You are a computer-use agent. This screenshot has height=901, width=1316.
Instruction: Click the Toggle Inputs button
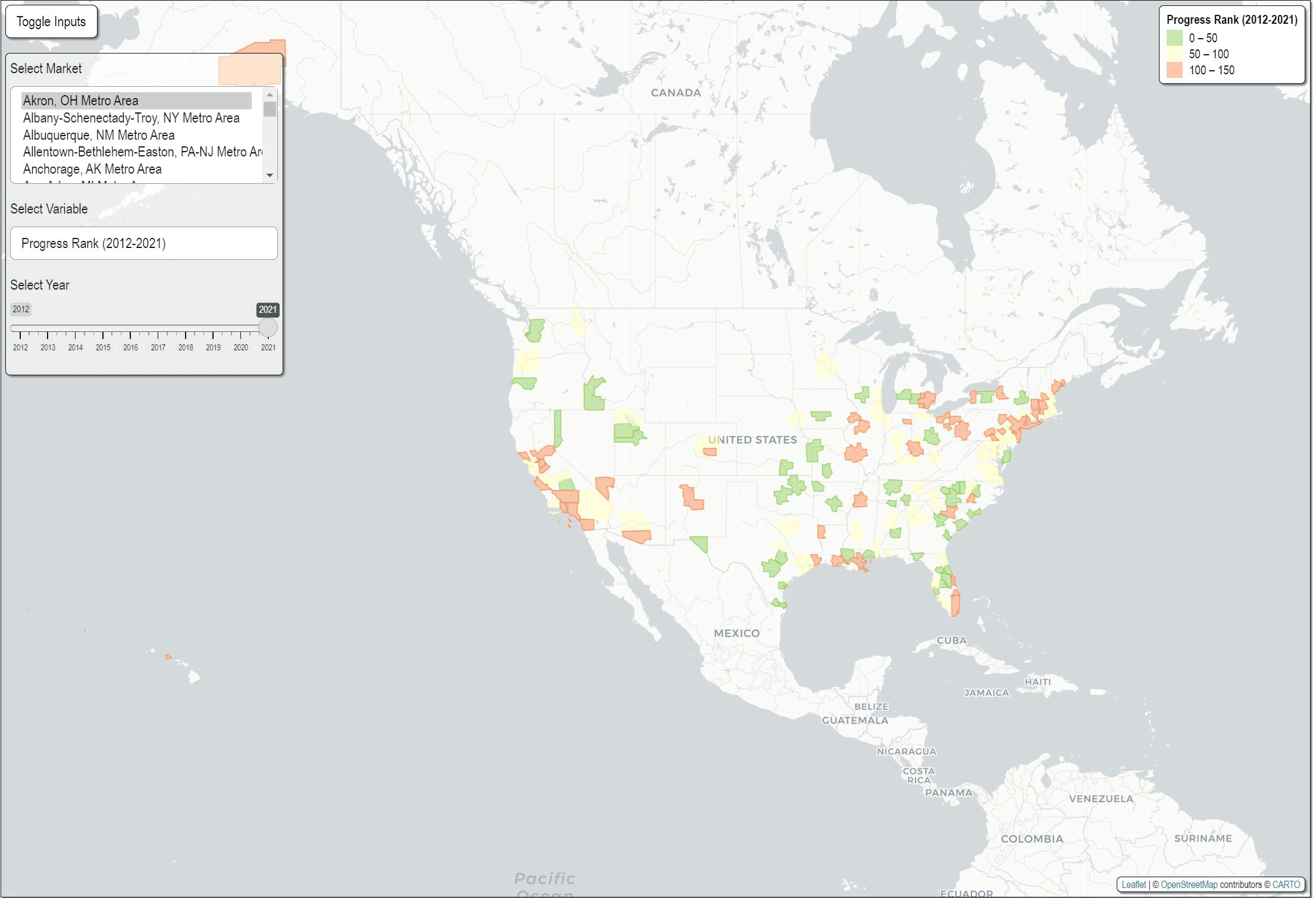[51, 22]
